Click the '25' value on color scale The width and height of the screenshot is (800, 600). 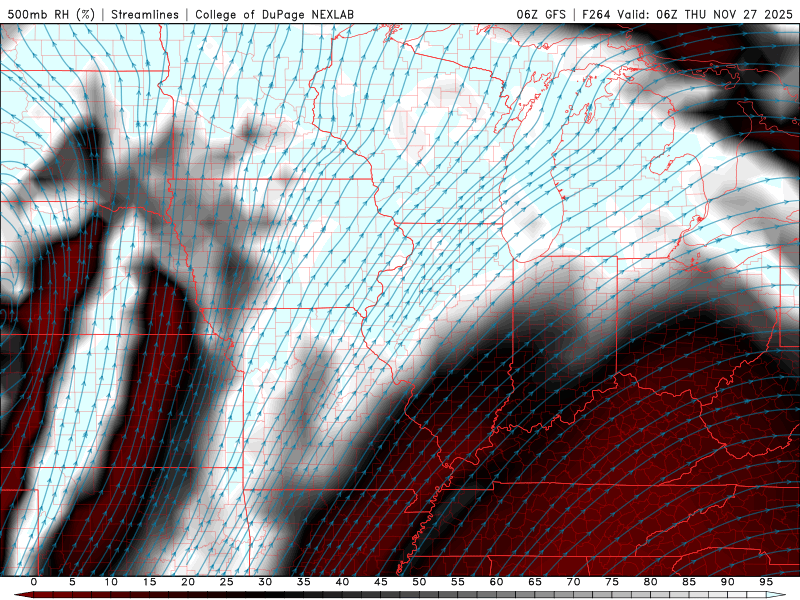pos(227,582)
